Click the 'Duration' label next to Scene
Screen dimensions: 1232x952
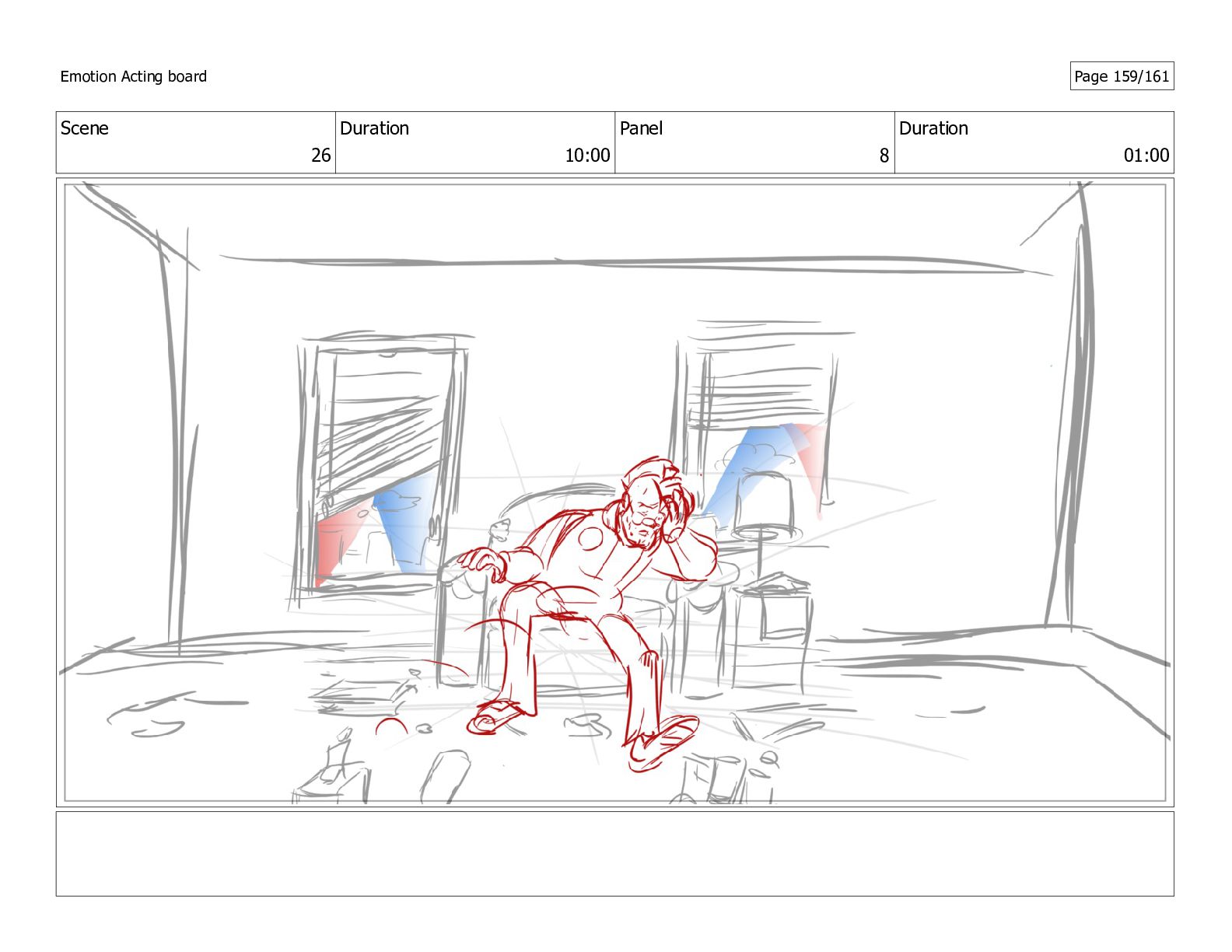tap(374, 128)
